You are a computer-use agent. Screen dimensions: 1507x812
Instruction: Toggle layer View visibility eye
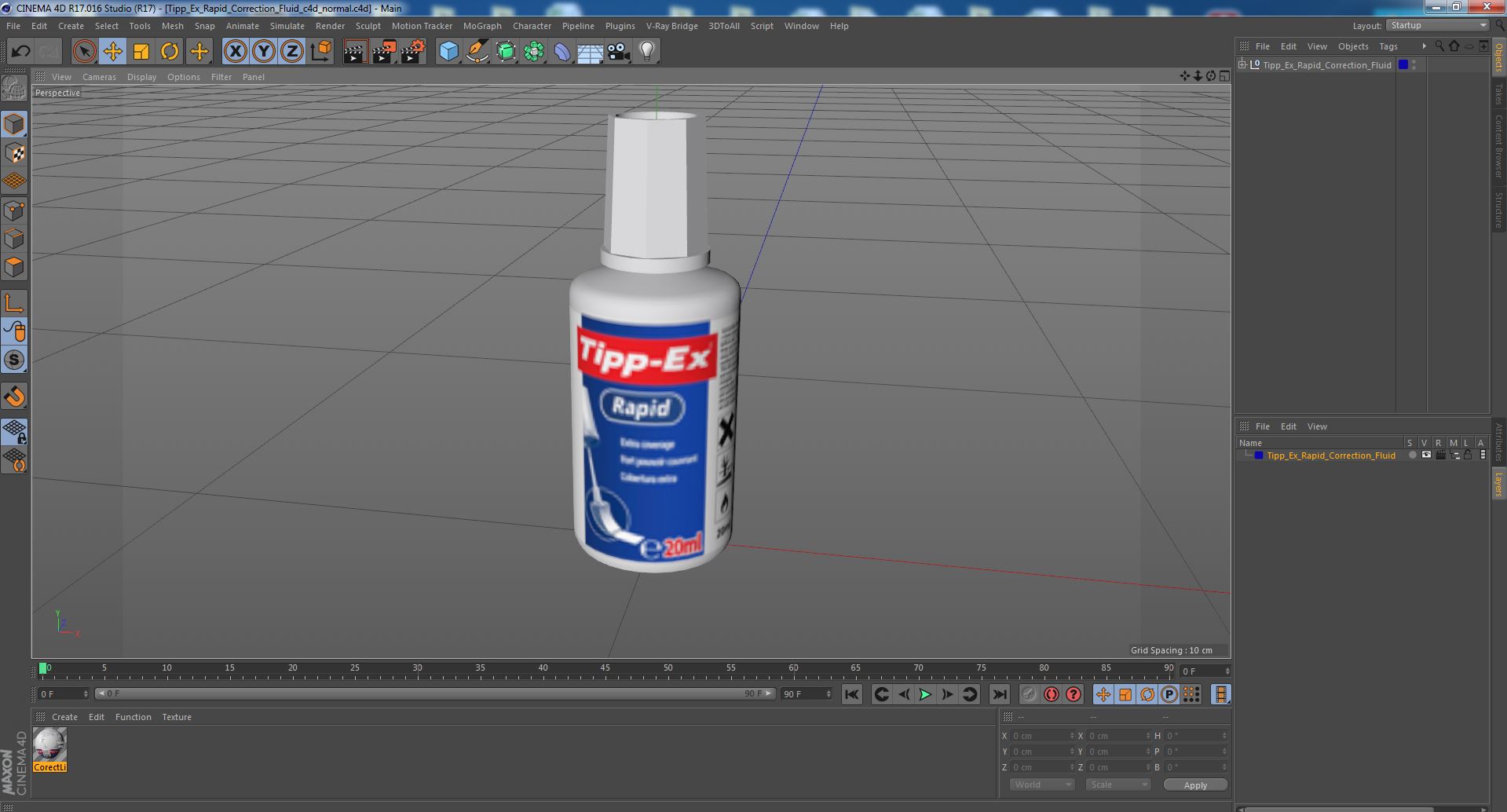click(x=1426, y=455)
